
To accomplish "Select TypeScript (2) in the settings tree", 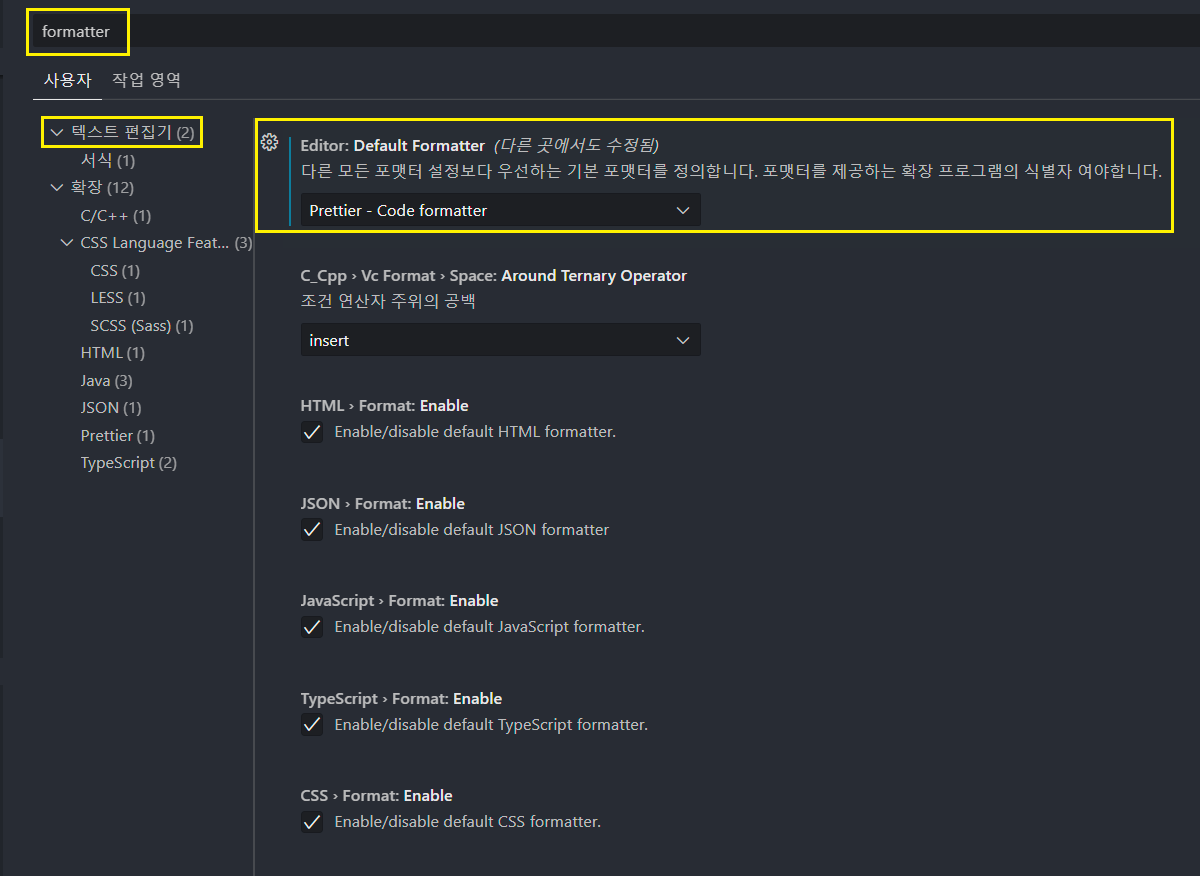I will (x=129, y=463).
